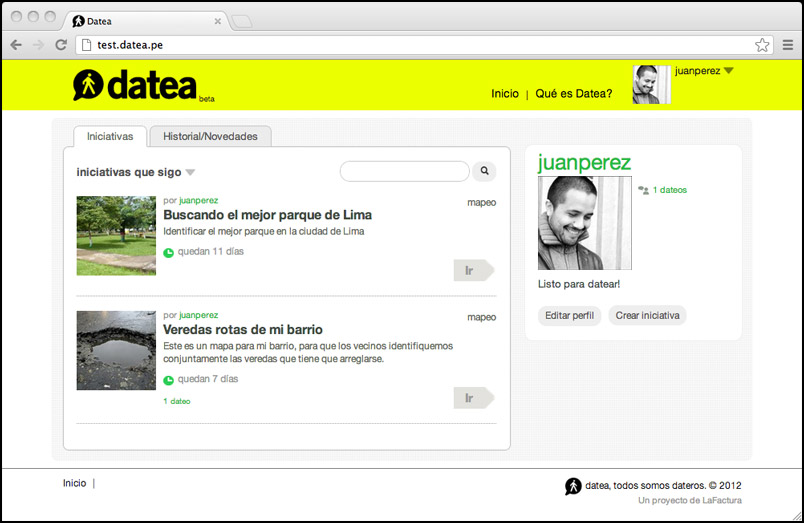Click 'quedan 7 días' text
Screen dimensions: 804x523
pos(208,379)
